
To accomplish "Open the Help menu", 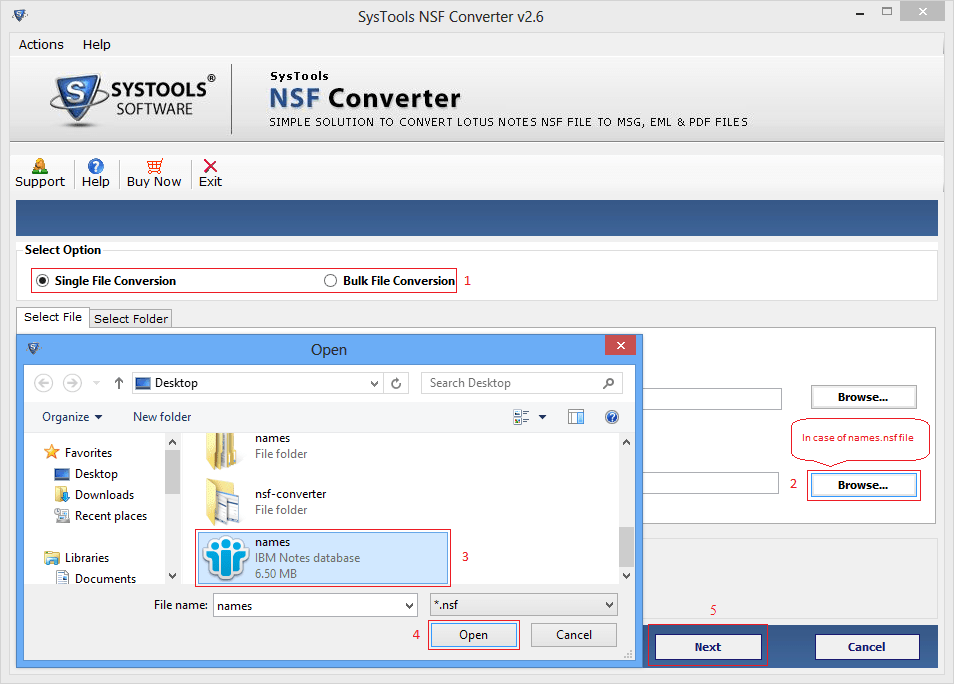I will point(97,44).
